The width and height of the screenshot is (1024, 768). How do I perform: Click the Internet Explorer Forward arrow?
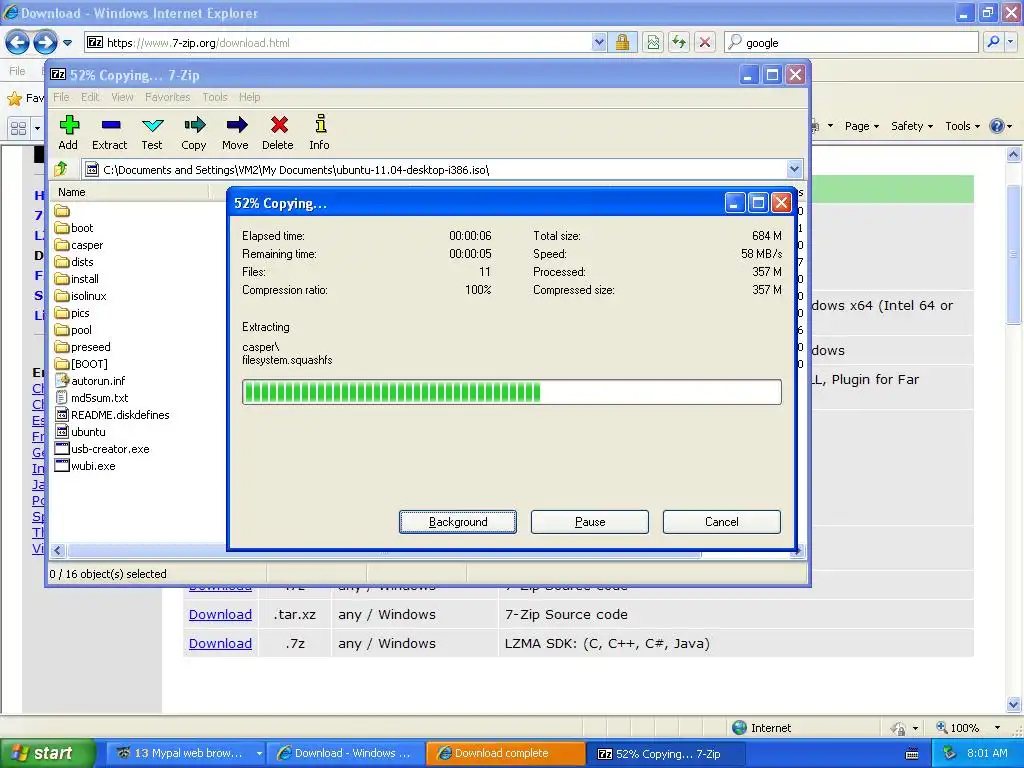[x=44, y=43]
